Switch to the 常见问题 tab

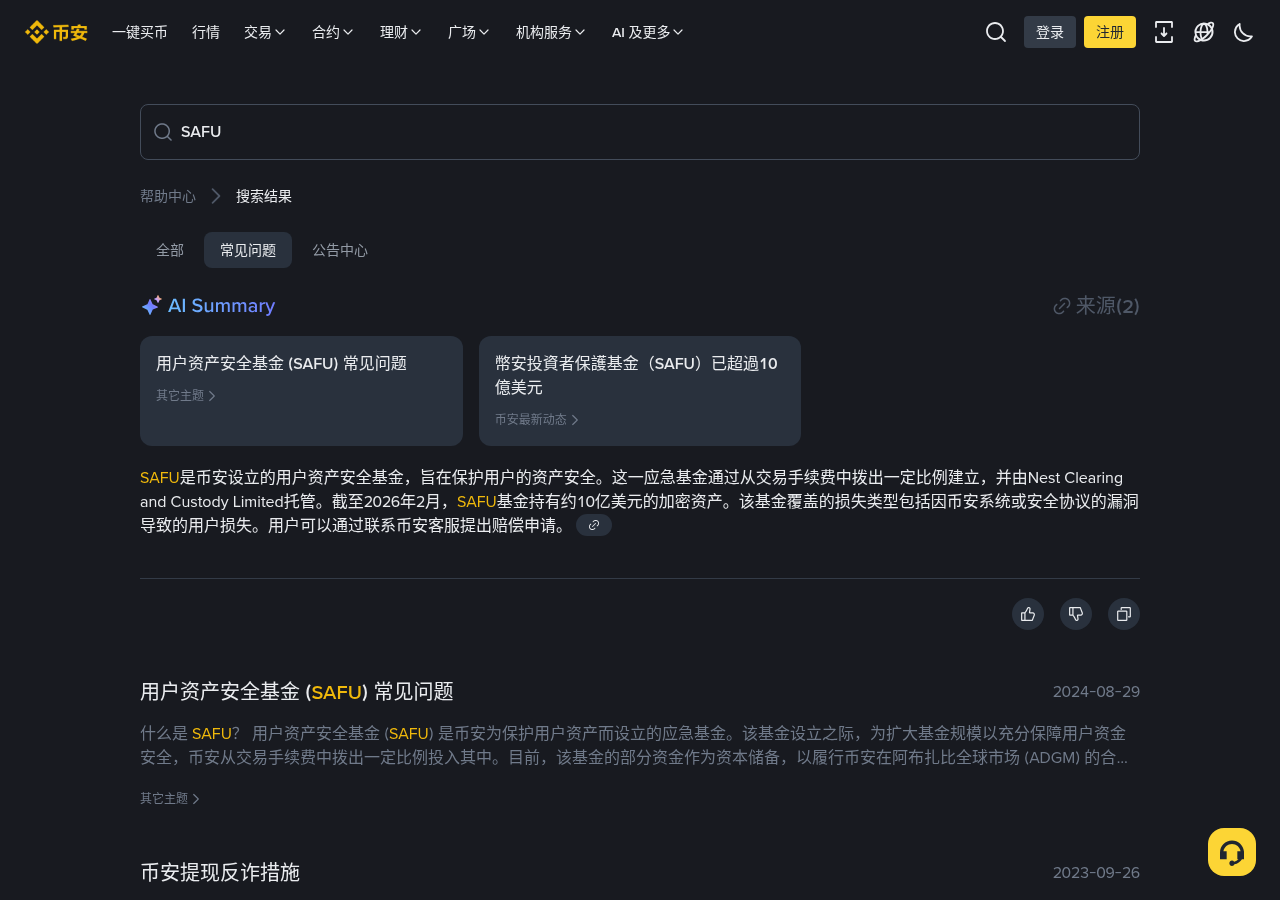(248, 250)
